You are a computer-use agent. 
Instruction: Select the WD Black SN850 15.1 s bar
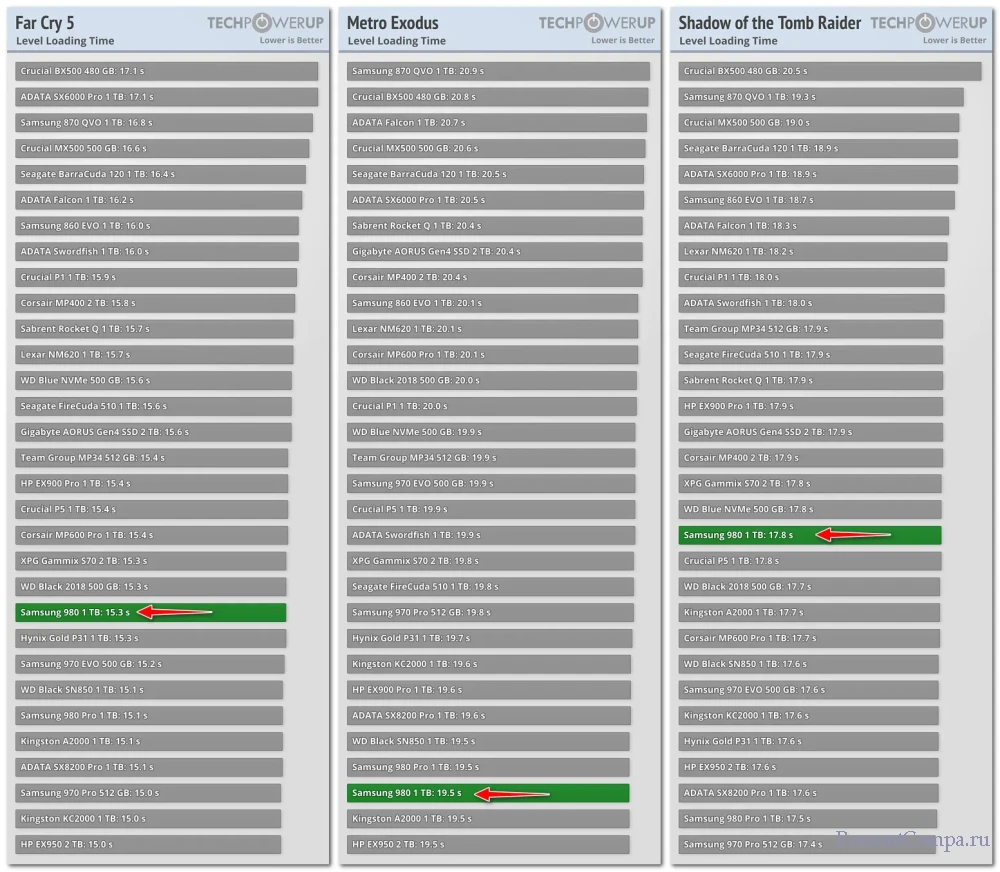point(149,690)
